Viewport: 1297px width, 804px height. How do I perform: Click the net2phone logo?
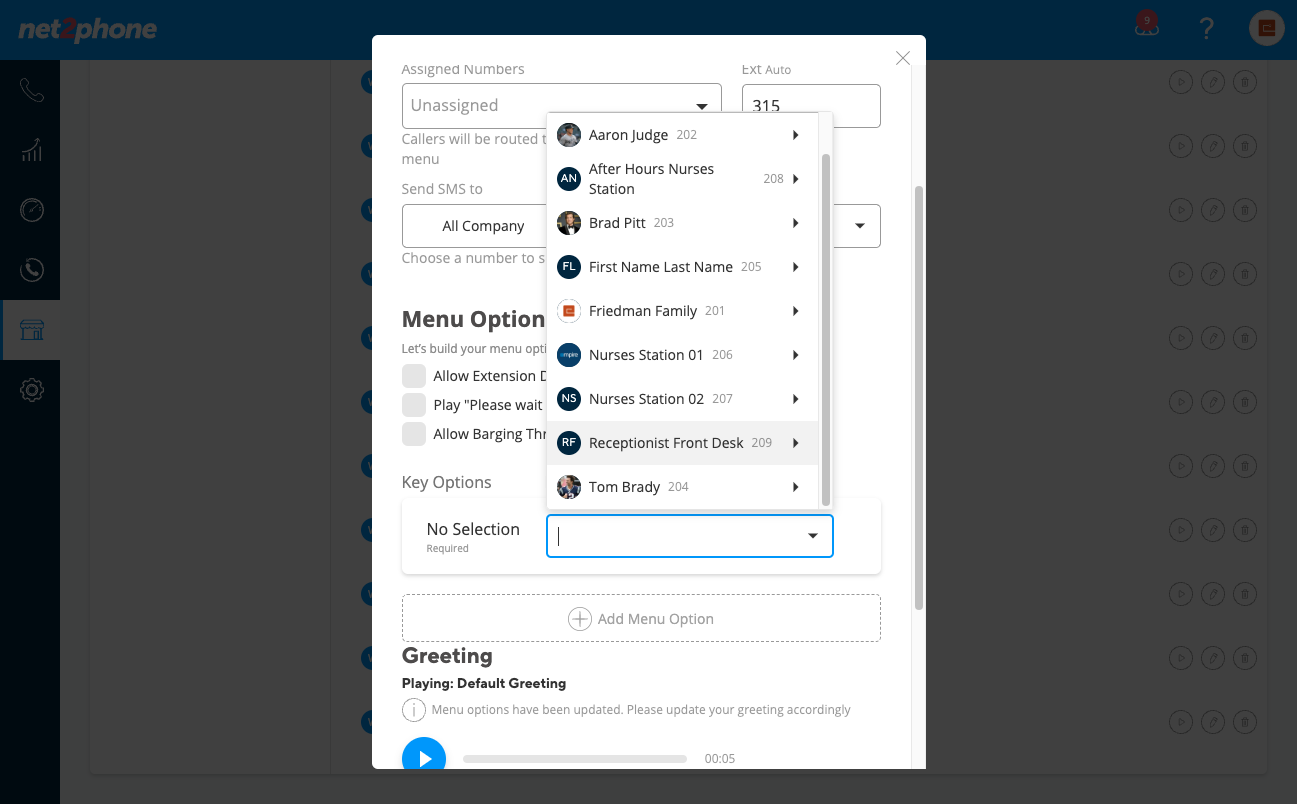coord(88,29)
